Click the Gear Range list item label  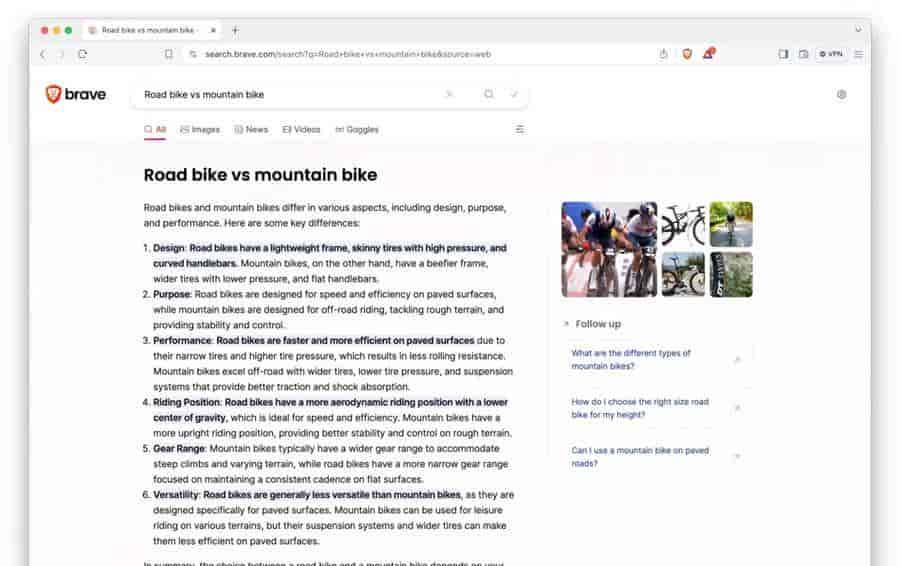point(179,448)
